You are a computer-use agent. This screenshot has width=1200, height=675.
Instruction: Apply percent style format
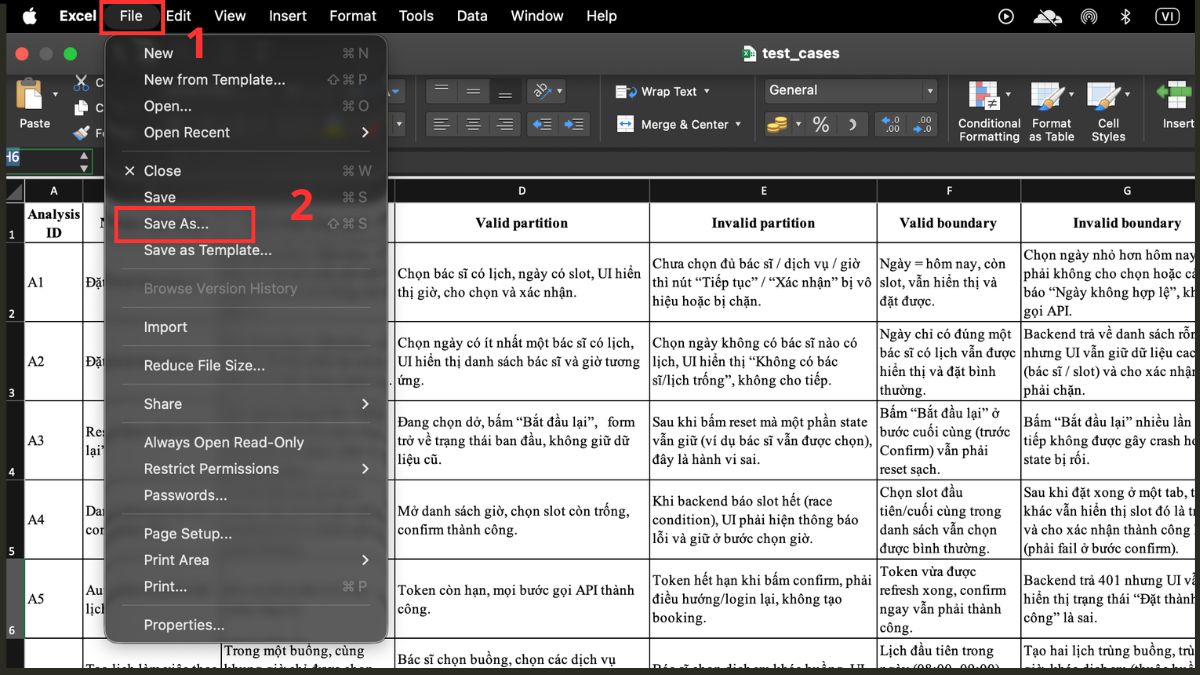click(821, 124)
